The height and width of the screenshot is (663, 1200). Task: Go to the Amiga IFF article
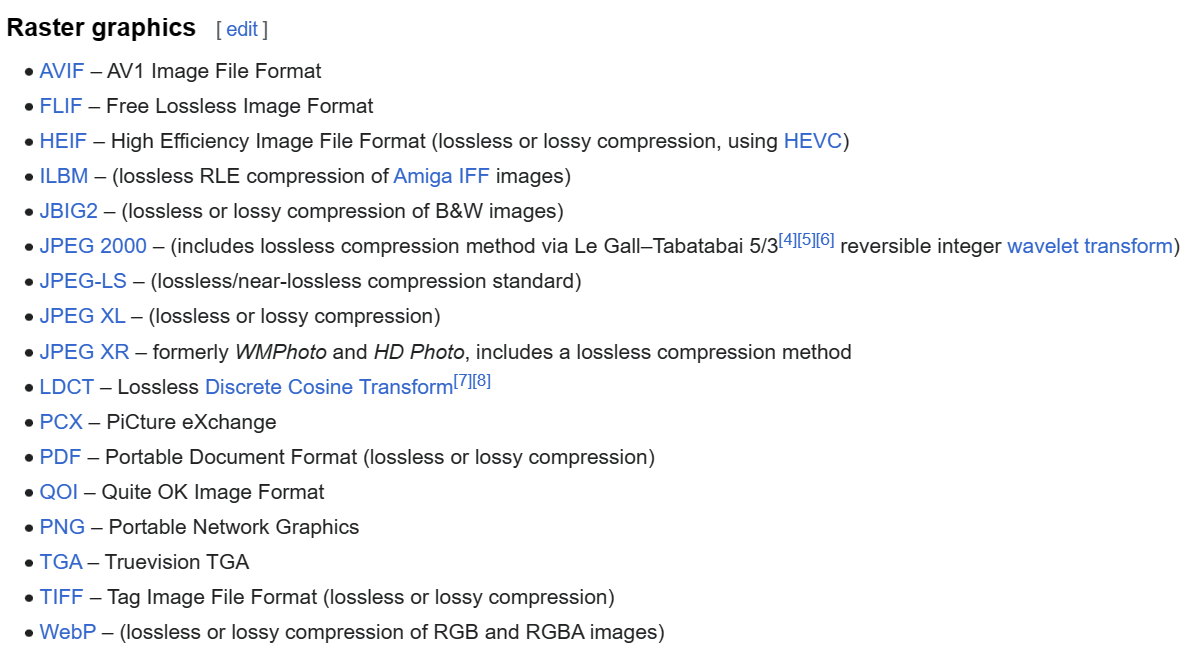(441, 176)
